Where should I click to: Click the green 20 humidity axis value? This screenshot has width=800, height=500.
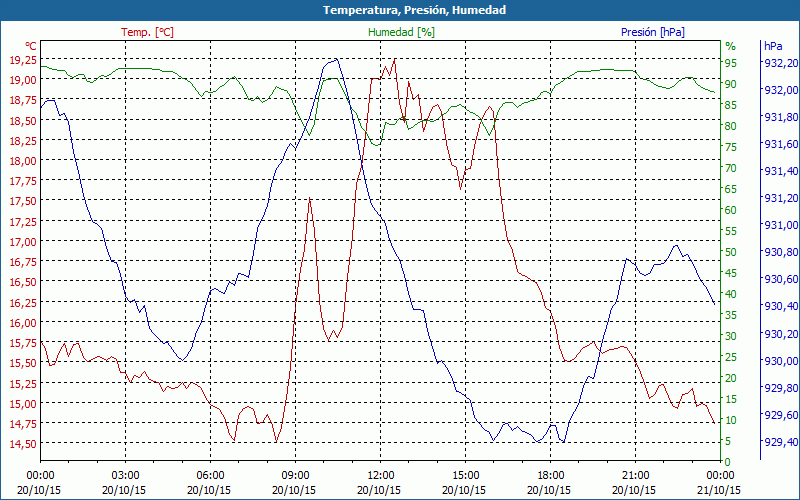pos(731,378)
